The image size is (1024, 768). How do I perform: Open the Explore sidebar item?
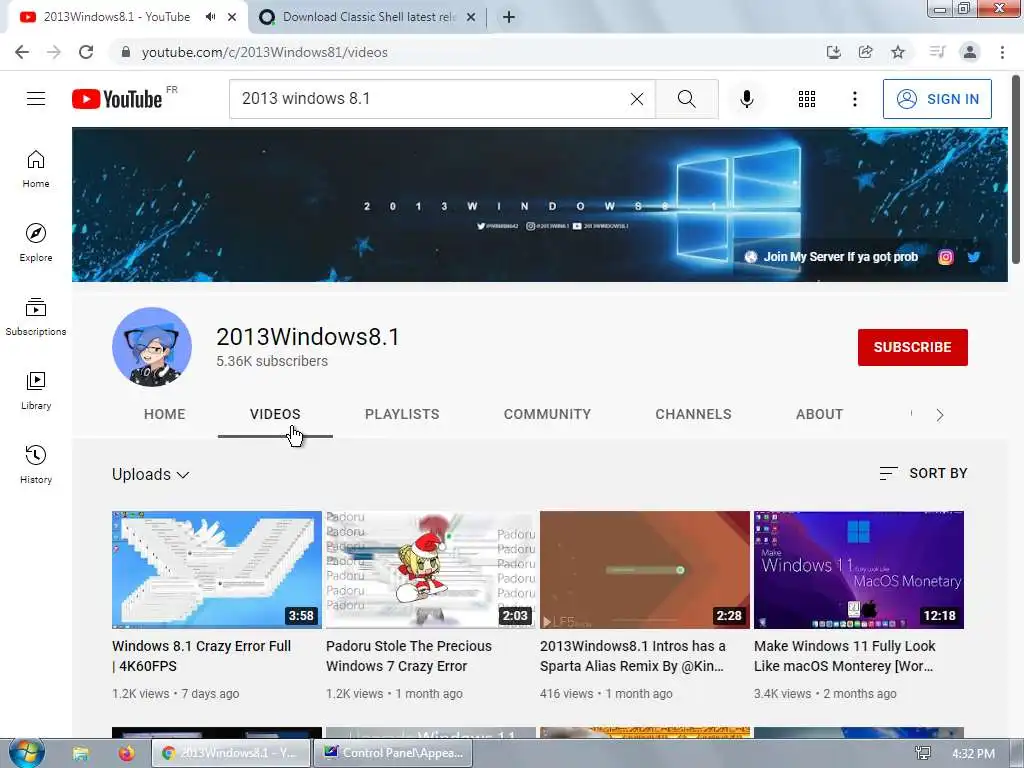(36, 243)
